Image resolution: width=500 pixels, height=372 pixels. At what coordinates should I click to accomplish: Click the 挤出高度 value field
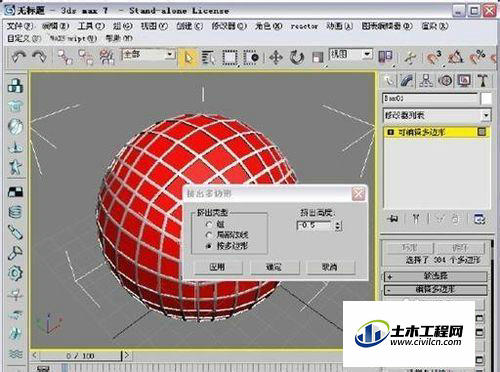click(x=315, y=226)
